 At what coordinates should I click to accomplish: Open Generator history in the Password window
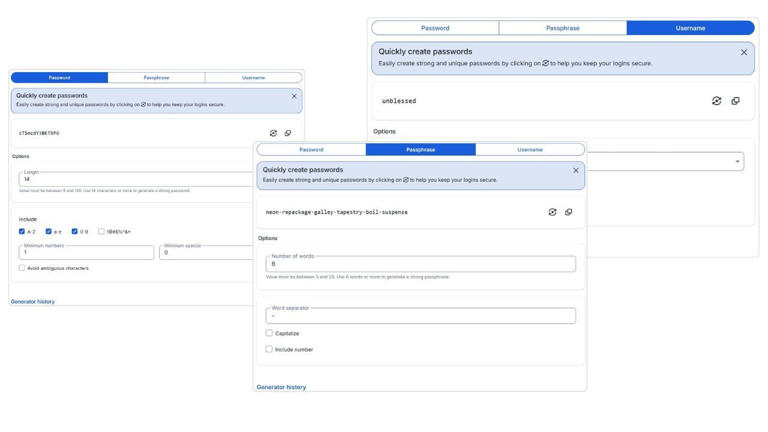pyautogui.click(x=33, y=302)
